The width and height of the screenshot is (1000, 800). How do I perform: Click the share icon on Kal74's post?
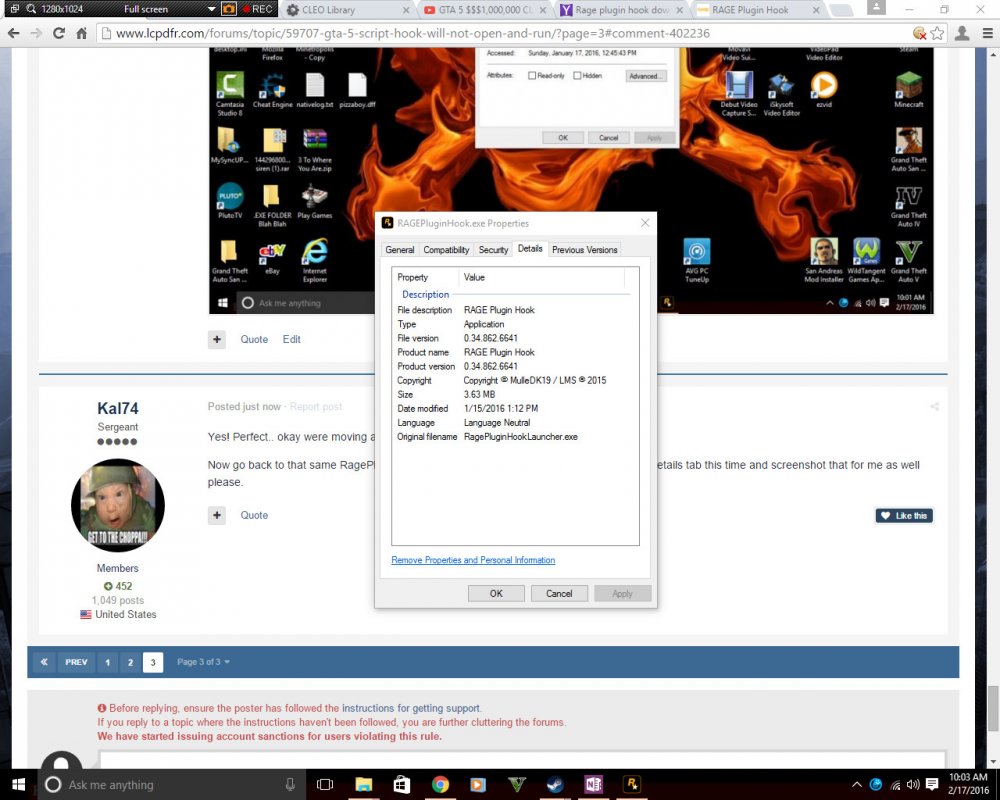[934, 406]
